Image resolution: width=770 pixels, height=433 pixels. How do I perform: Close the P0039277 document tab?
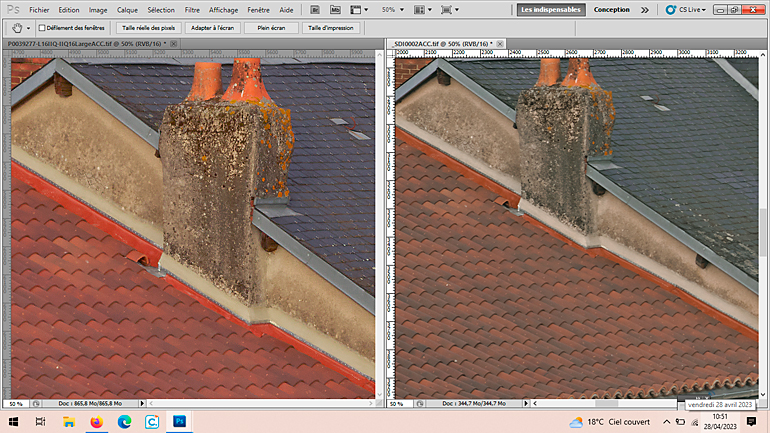(x=174, y=44)
